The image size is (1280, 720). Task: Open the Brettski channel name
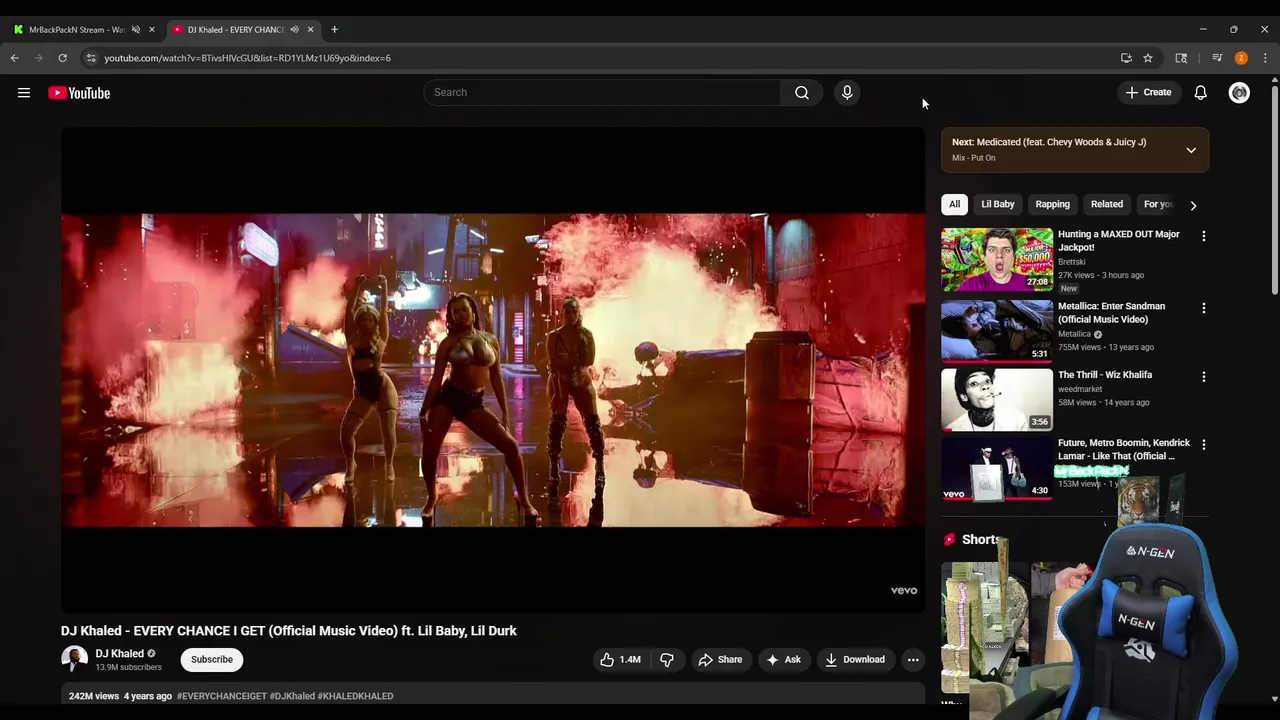[1072, 262]
